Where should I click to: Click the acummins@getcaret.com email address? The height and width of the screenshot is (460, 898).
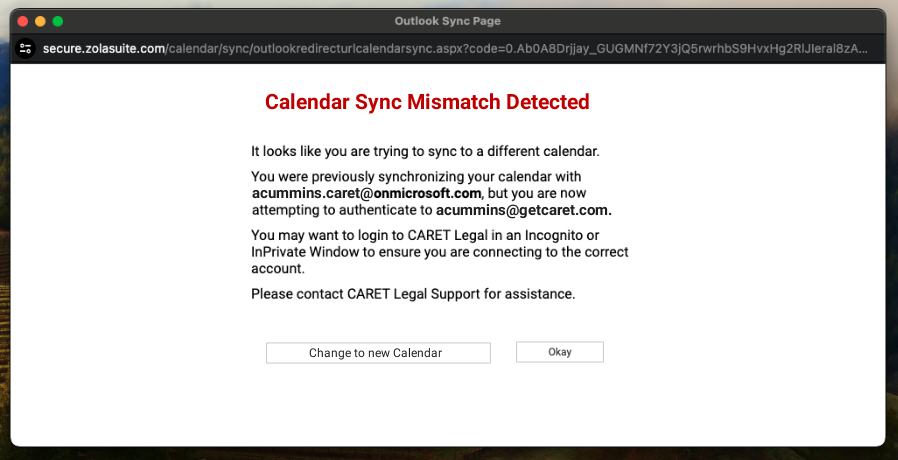coord(523,210)
